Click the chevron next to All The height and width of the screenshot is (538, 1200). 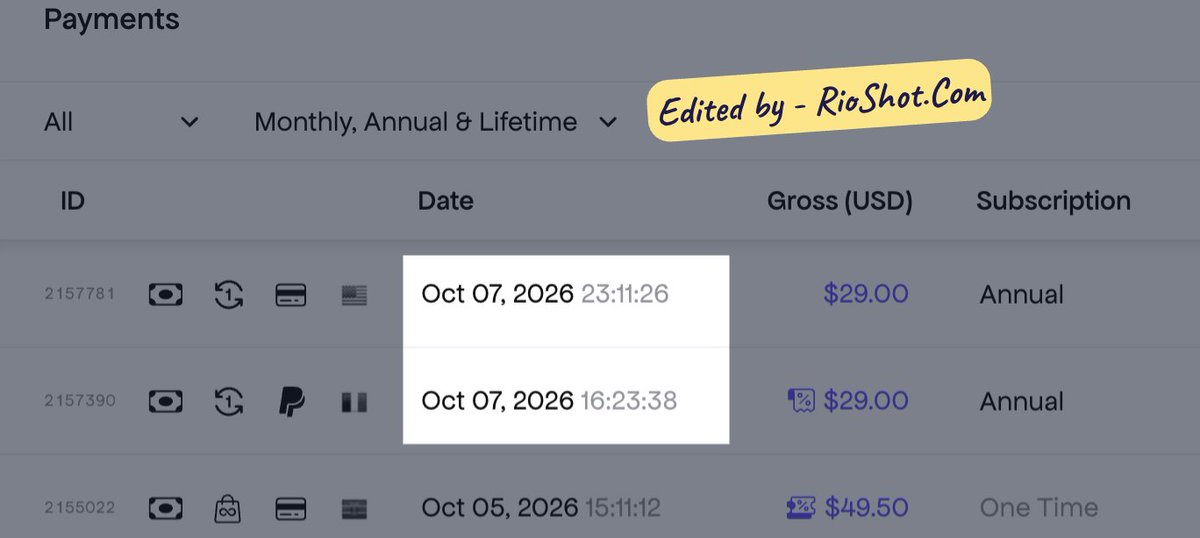188,122
